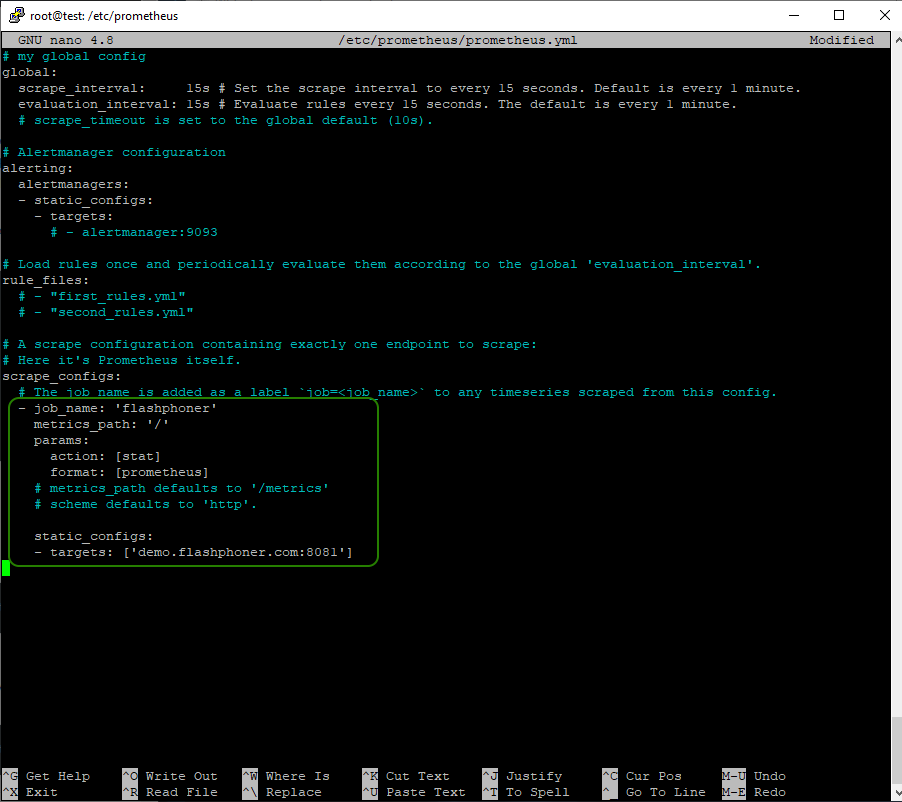Click the PuTTY icon in title bar
This screenshot has height=802, width=902.
16,16
